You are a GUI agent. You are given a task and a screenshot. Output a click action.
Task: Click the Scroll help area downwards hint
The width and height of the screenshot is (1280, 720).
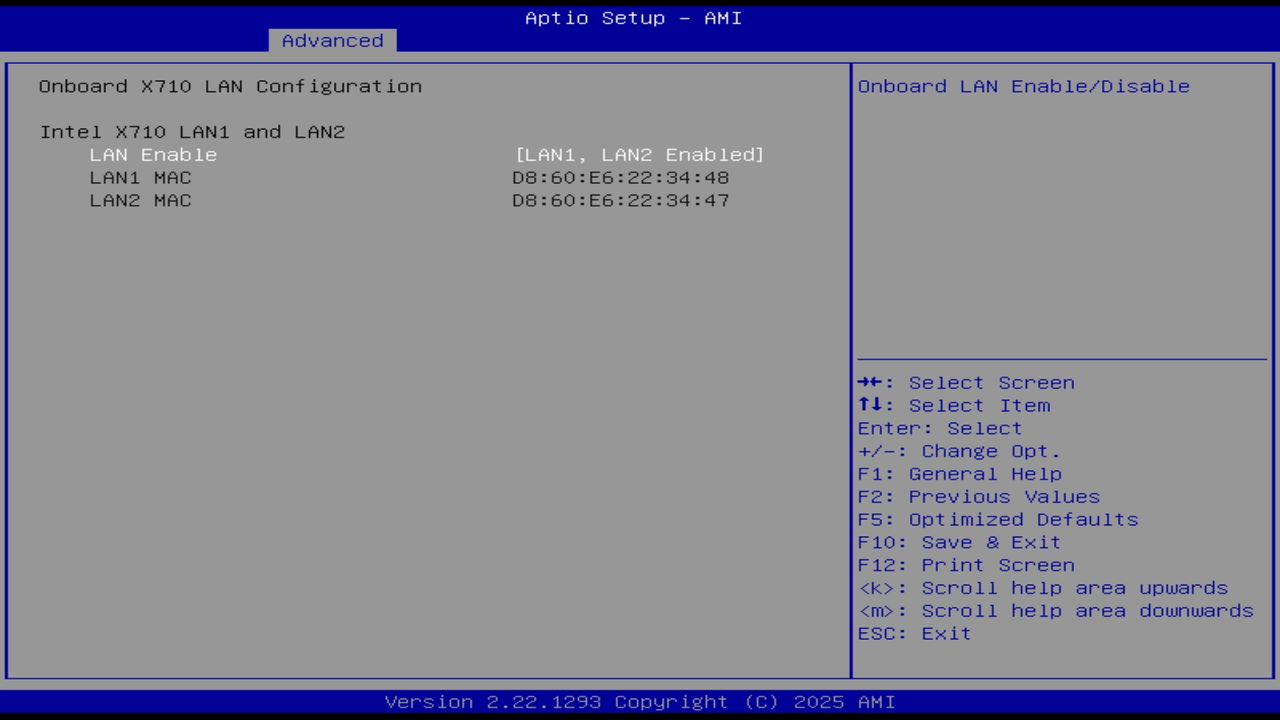[x=1055, y=610]
